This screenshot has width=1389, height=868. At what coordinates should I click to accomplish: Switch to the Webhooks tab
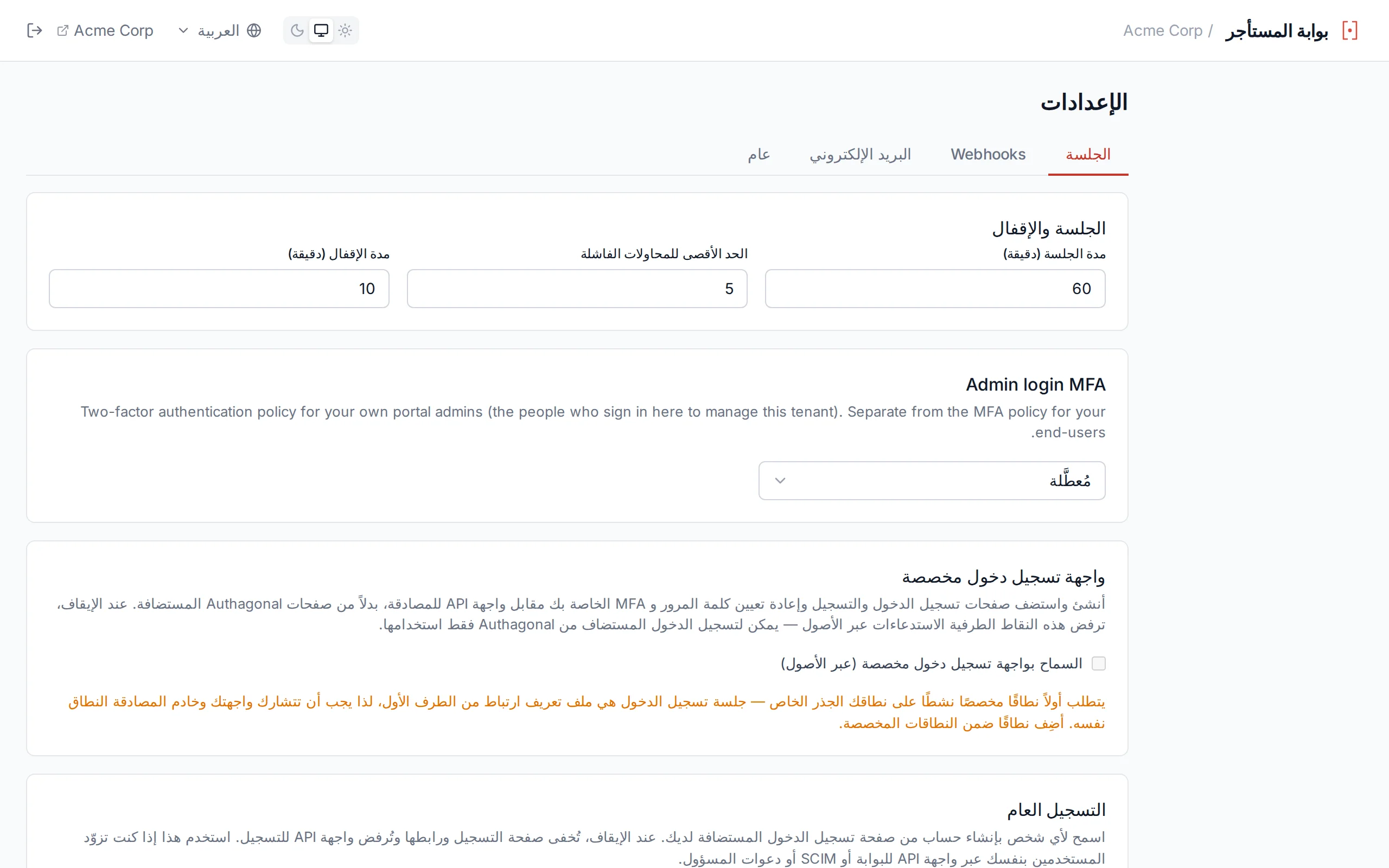click(988, 155)
